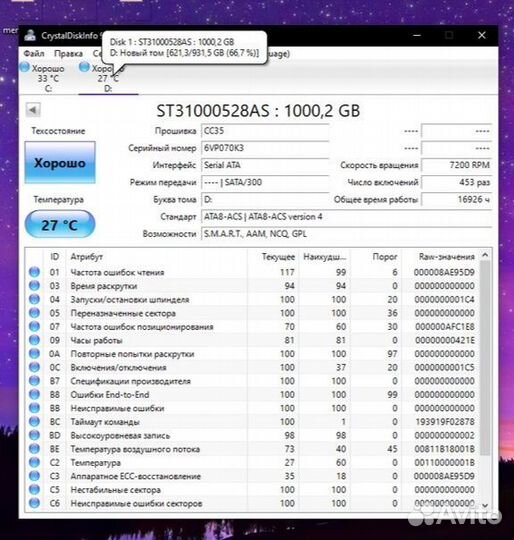Click status icon for C3 Аппаратное ECC-восстановление
Viewport: 514px width, 540px height.
[x=34, y=476]
